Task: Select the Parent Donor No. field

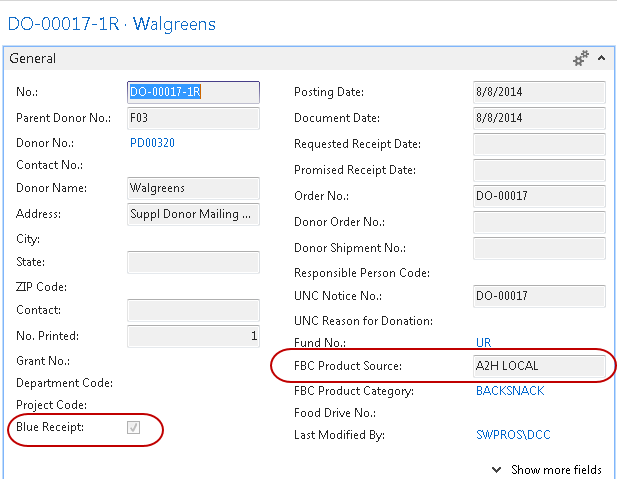Action: click(x=193, y=118)
